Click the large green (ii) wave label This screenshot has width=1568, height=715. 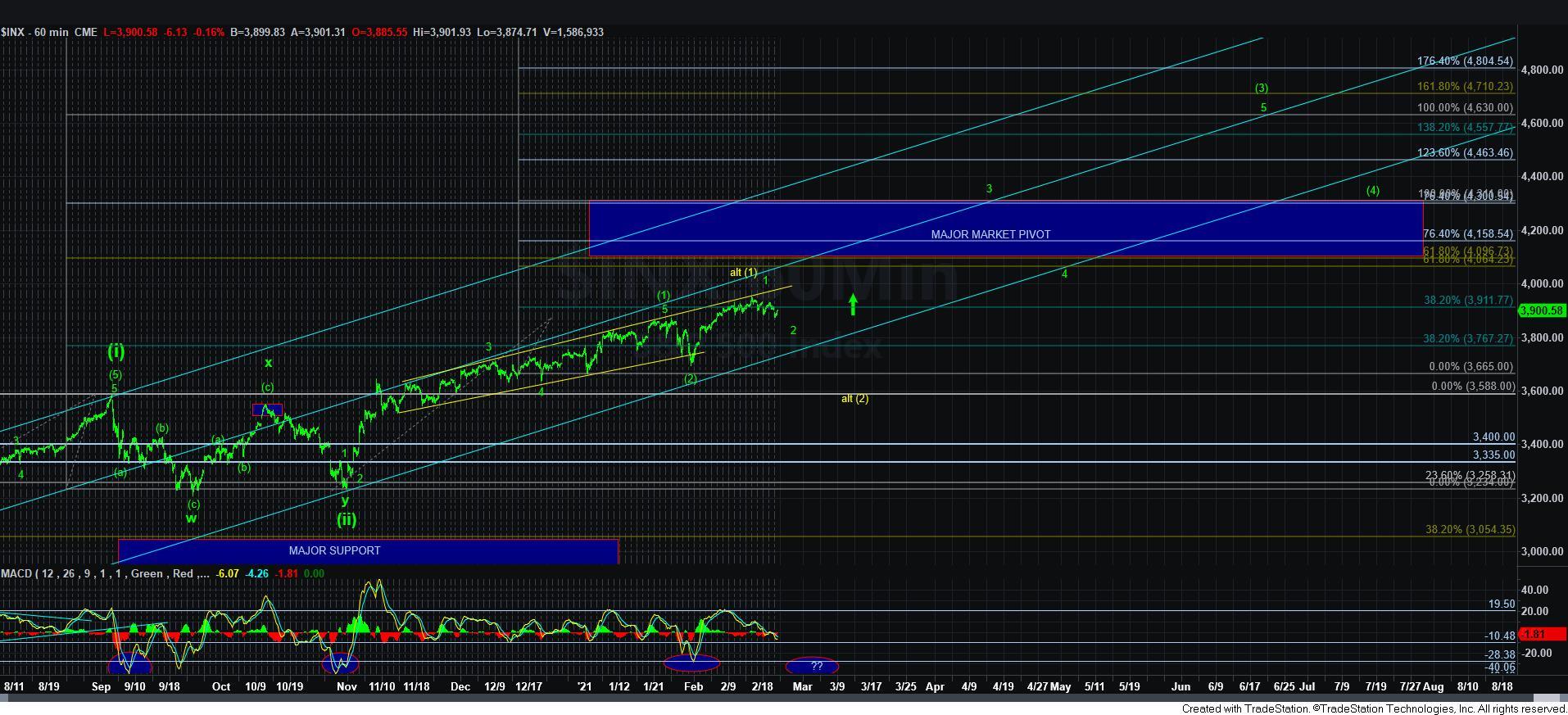(x=346, y=518)
